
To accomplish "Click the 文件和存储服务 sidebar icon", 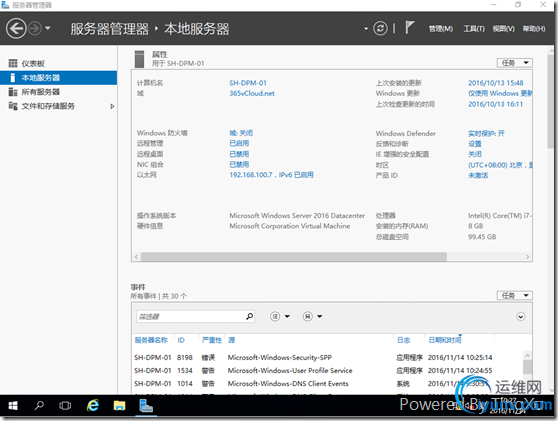I will 13,106.
